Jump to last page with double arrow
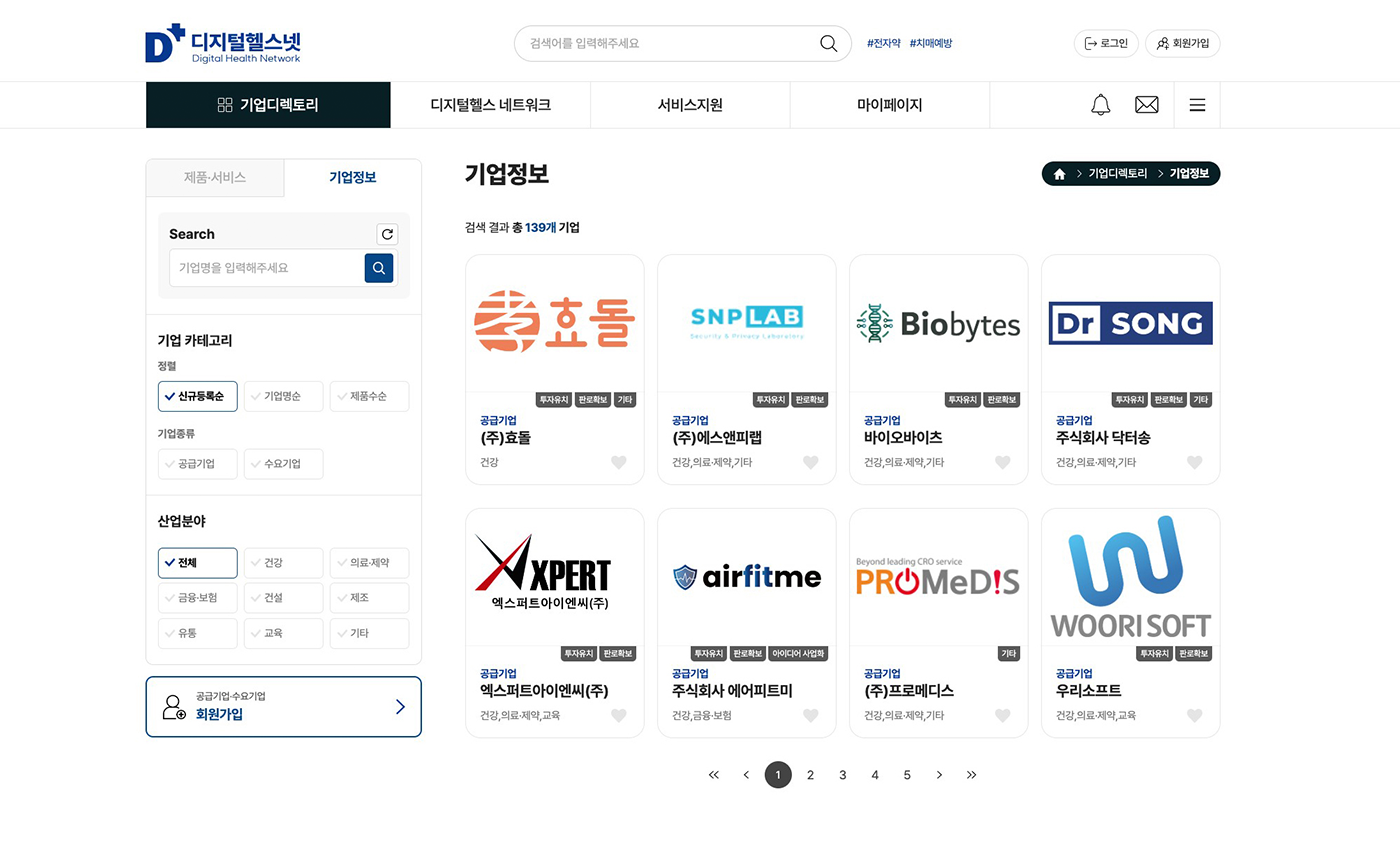 (x=971, y=775)
